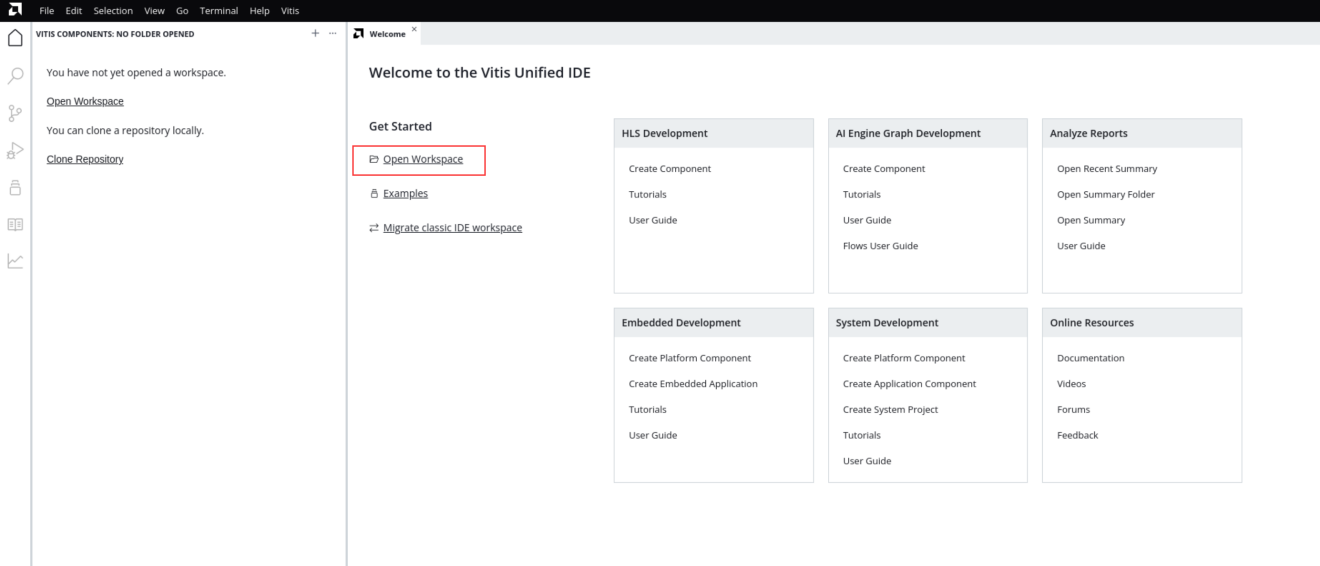Open the Vitis Components view in activity bar
Screen dimensions: 1320x566
click(x=15, y=38)
